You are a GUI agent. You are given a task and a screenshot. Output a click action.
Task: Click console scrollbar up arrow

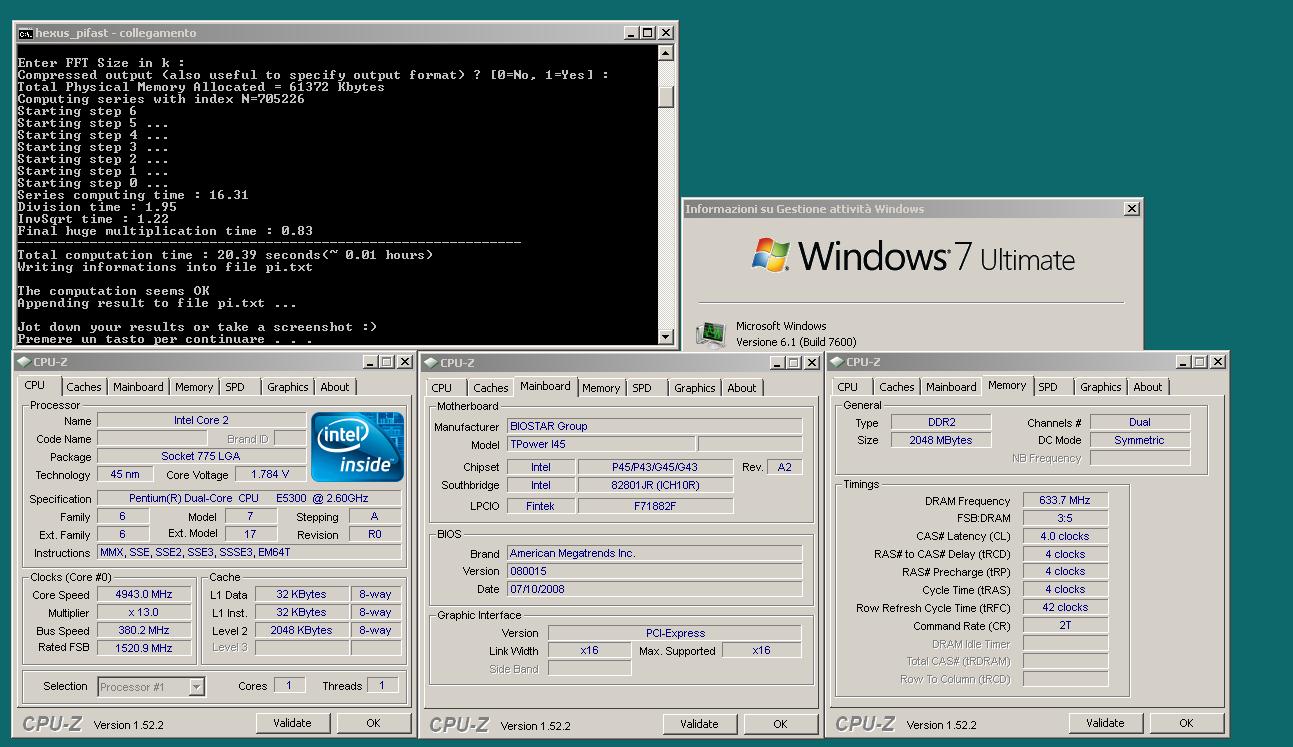[x=666, y=53]
